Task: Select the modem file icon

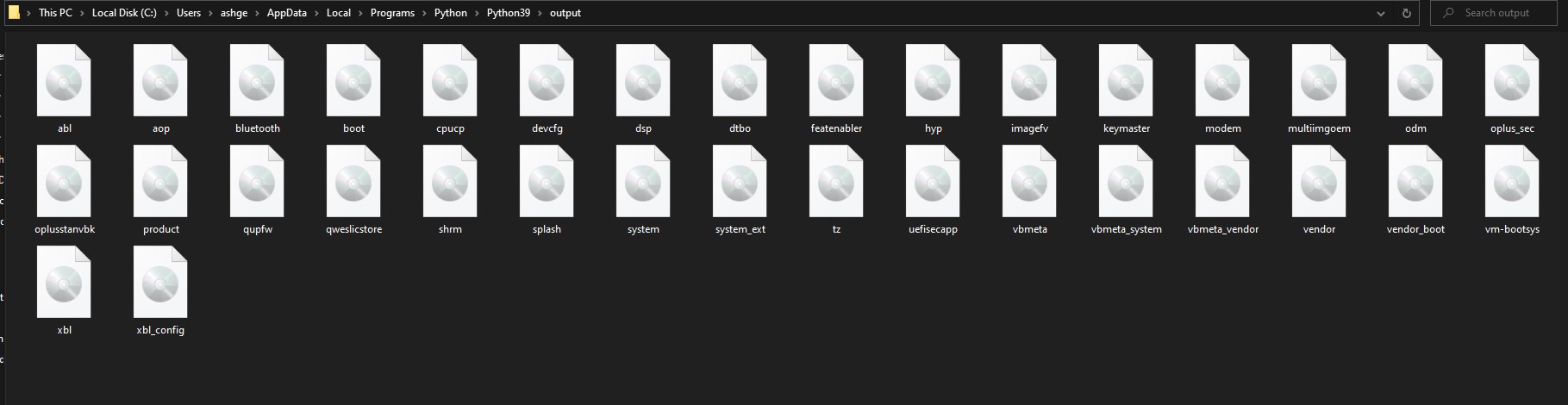Action: click(1222, 81)
